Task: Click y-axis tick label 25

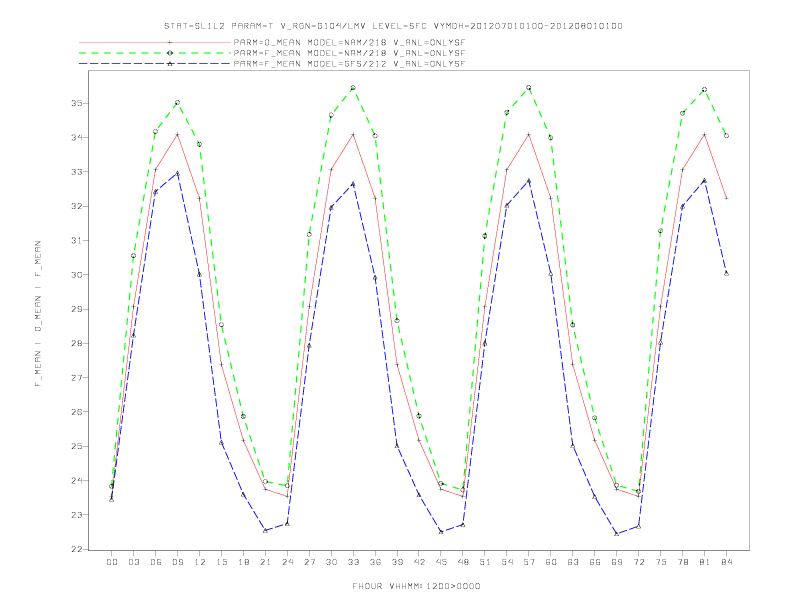Action: tap(76, 446)
